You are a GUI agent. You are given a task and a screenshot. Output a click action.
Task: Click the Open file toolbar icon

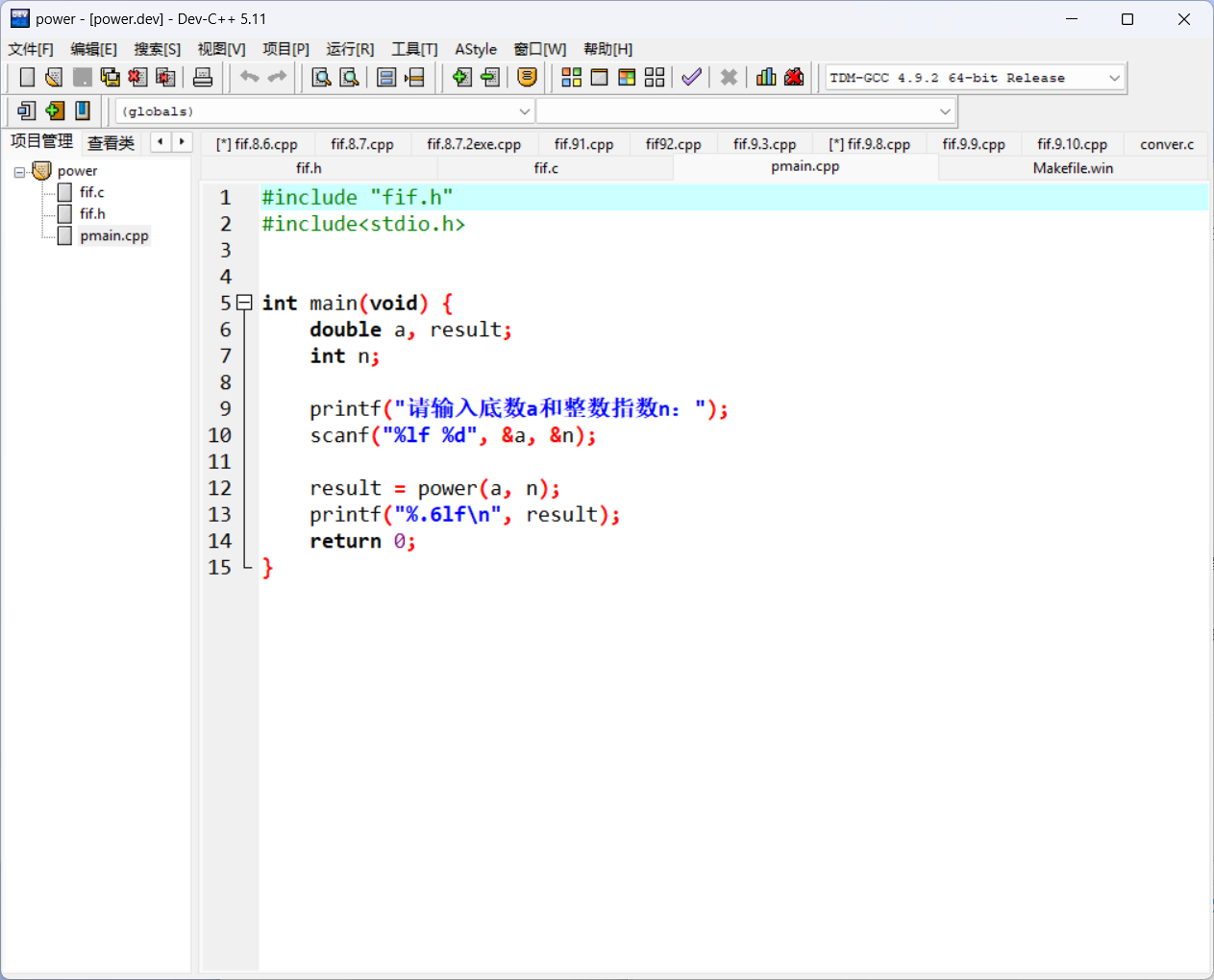coord(54,78)
